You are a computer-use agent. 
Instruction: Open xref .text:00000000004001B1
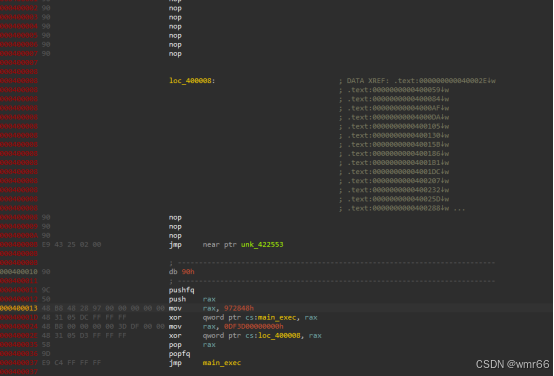click(398, 163)
